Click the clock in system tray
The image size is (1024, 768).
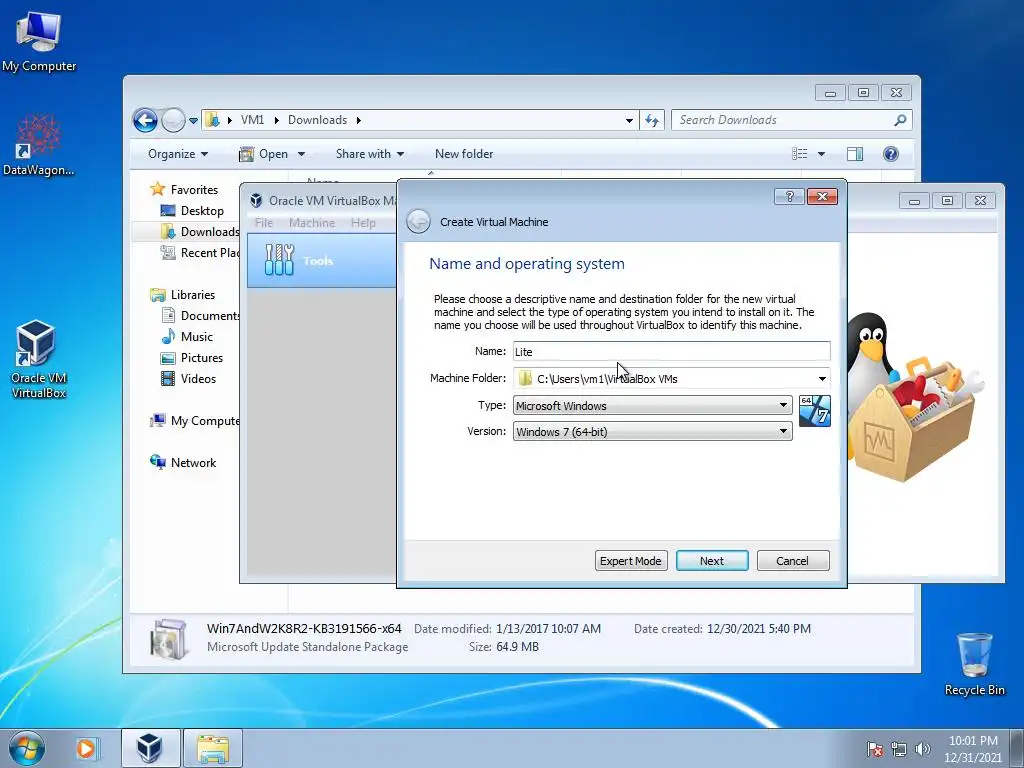[x=973, y=749]
